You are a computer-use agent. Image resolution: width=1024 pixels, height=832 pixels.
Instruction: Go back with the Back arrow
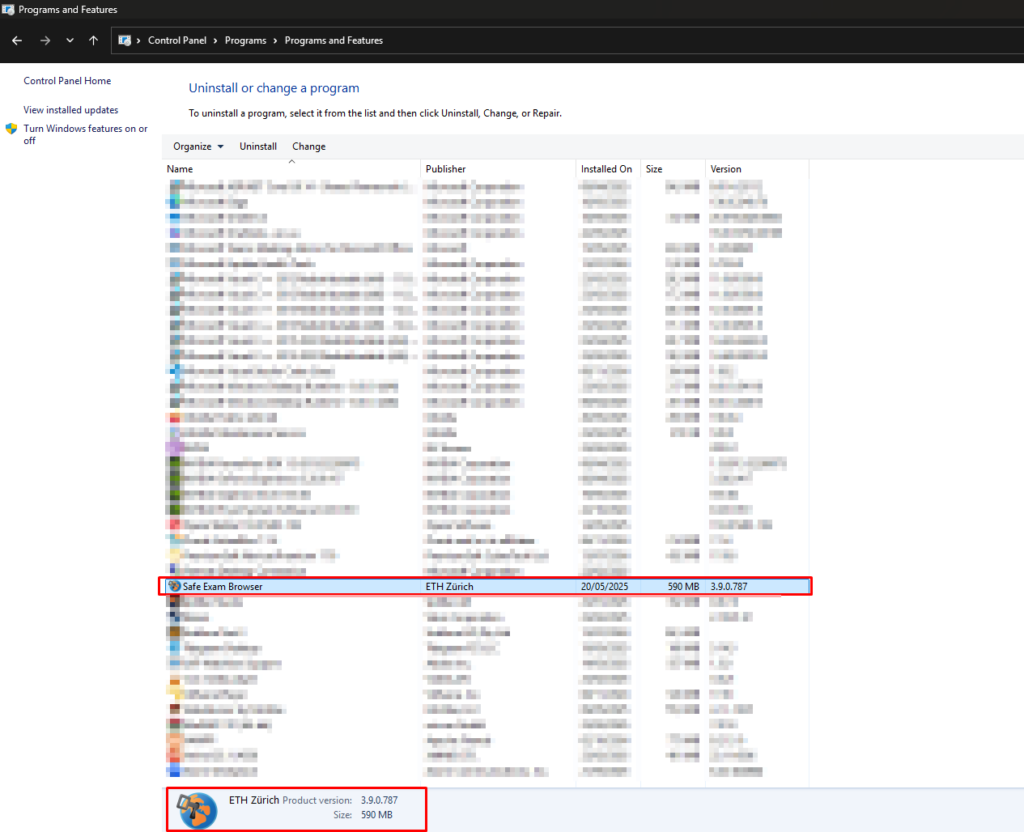(x=17, y=40)
